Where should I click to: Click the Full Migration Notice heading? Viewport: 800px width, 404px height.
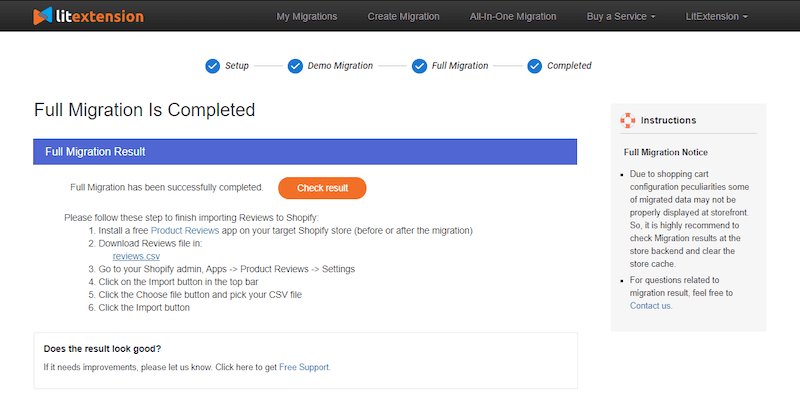point(665,152)
